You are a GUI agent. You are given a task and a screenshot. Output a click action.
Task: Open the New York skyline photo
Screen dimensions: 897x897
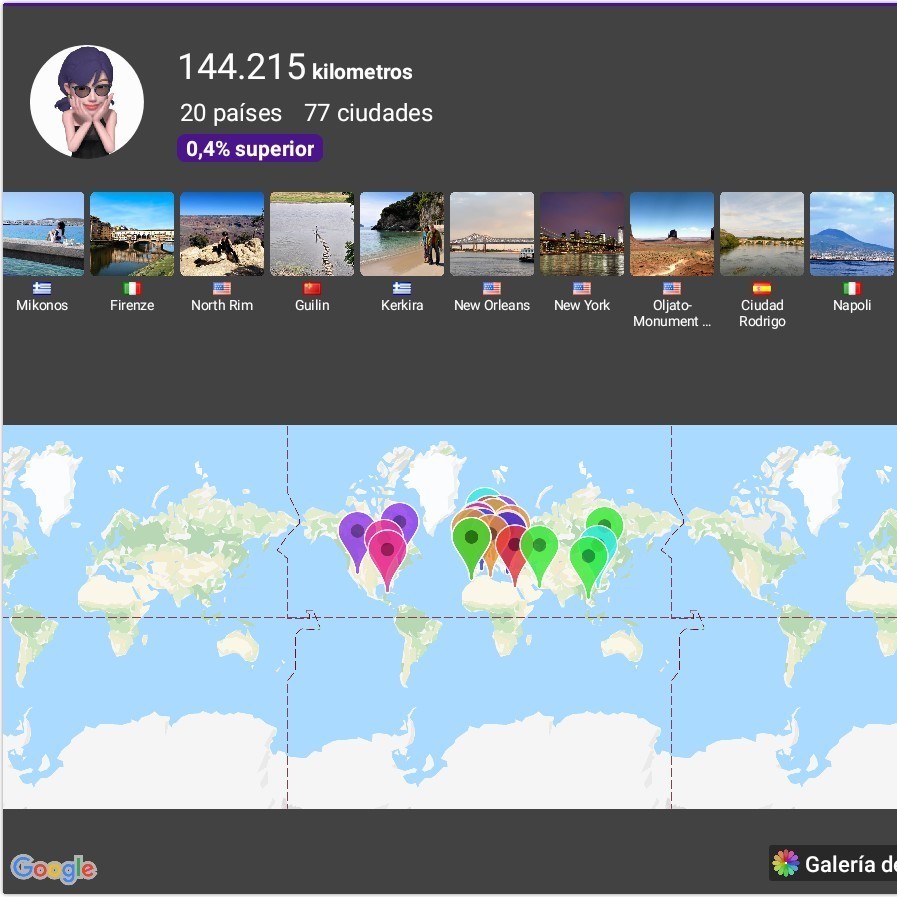tap(582, 234)
